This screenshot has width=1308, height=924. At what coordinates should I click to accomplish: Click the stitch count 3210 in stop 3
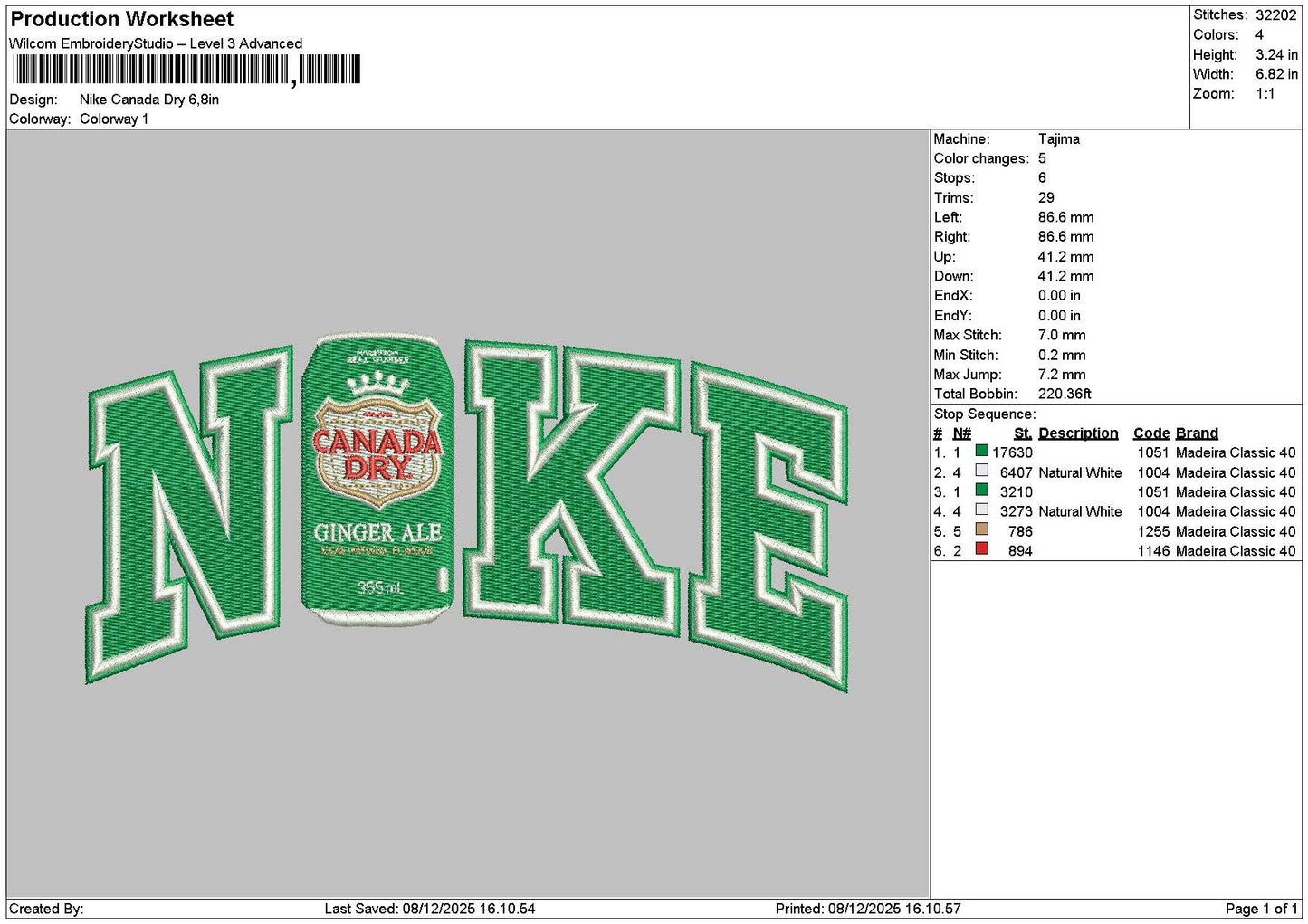[x=1016, y=492]
